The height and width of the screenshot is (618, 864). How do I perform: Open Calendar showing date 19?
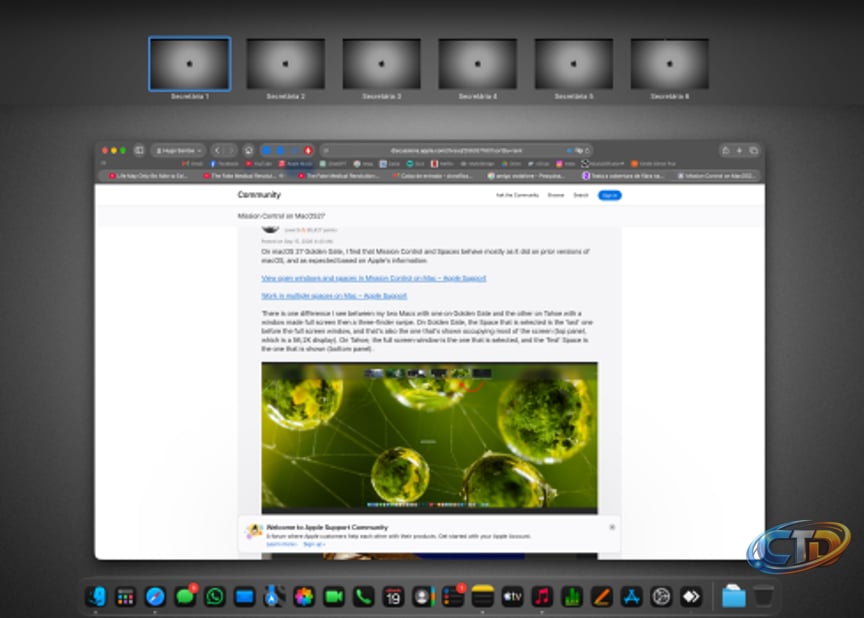(393, 597)
